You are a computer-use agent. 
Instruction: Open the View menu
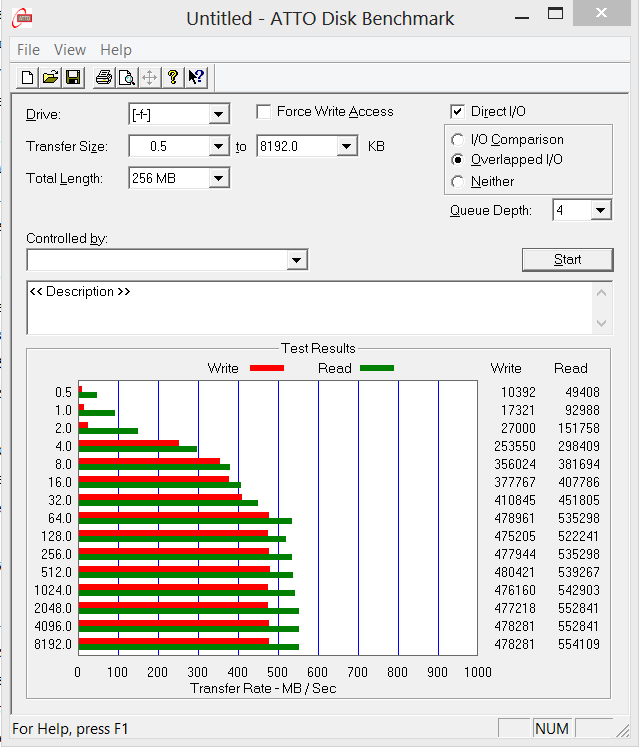(x=70, y=50)
